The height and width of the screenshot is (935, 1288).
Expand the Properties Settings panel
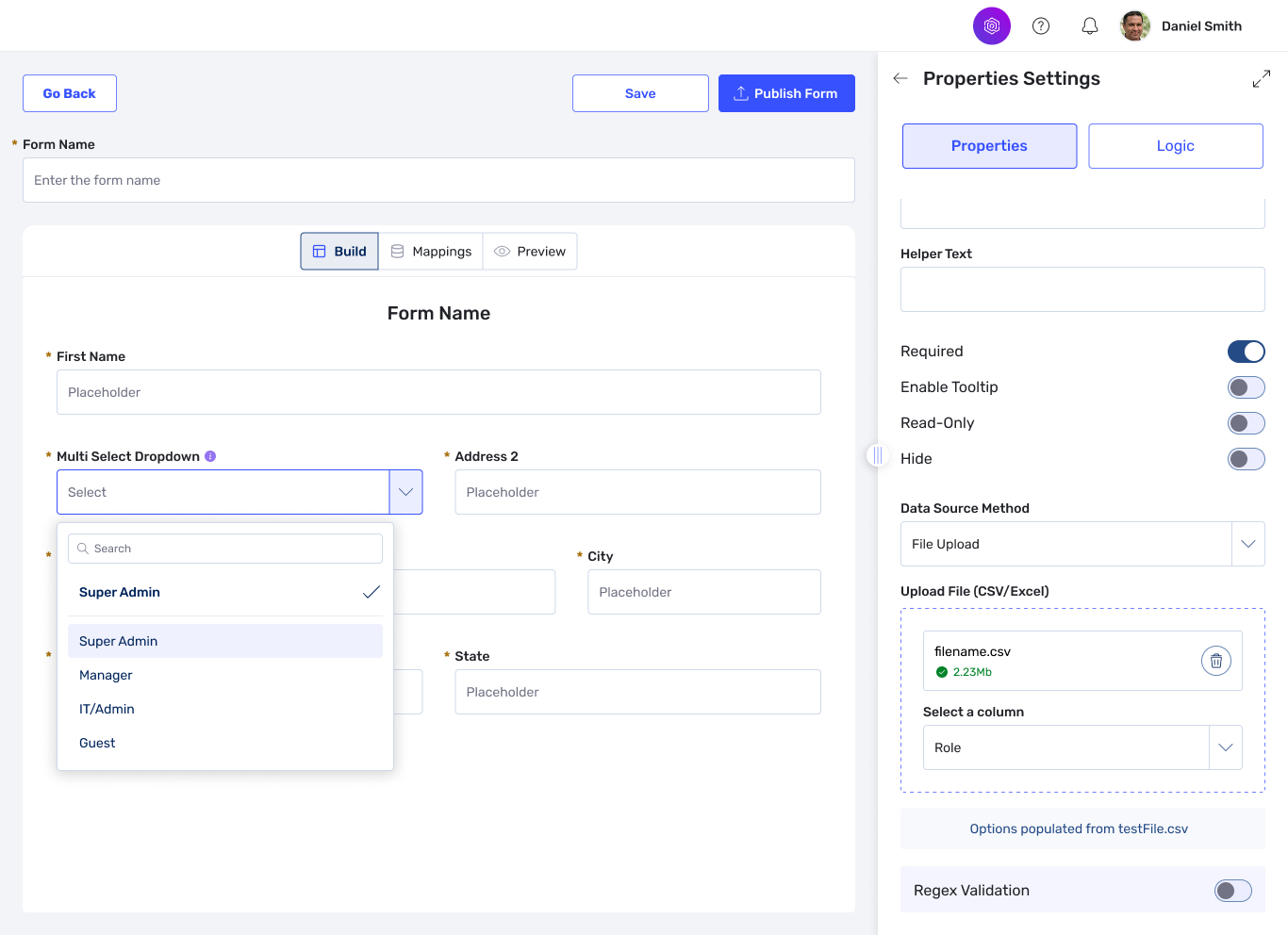pos(1261,79)
